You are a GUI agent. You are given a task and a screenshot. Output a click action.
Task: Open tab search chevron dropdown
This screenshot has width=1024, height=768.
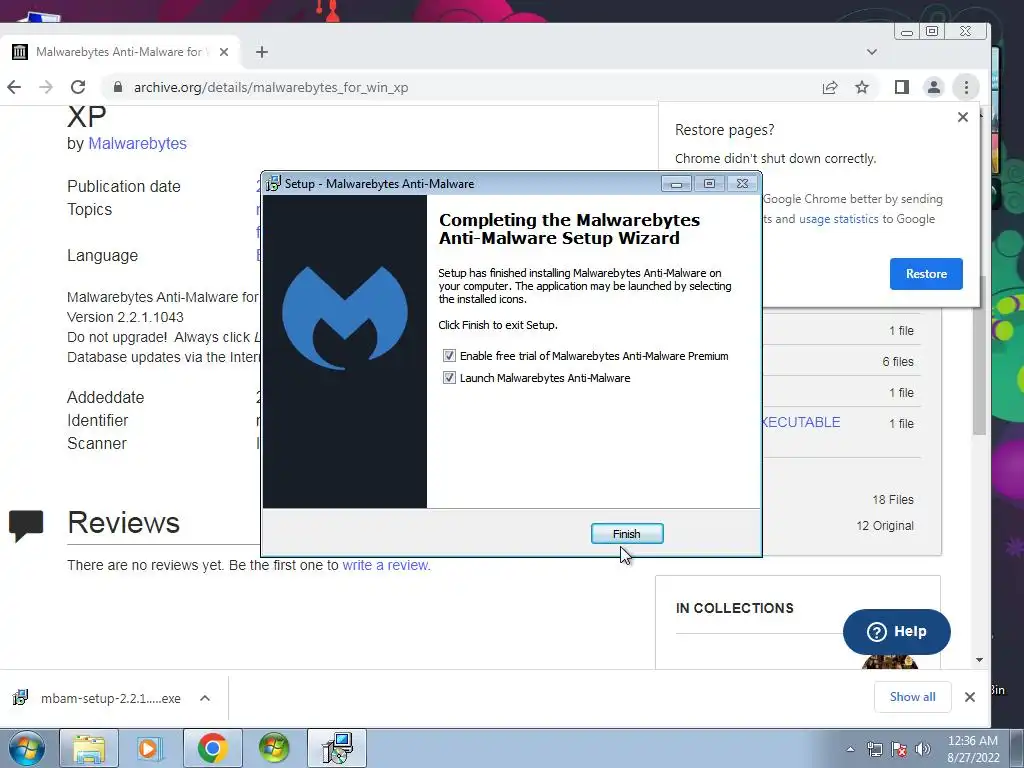coord(872,52)
